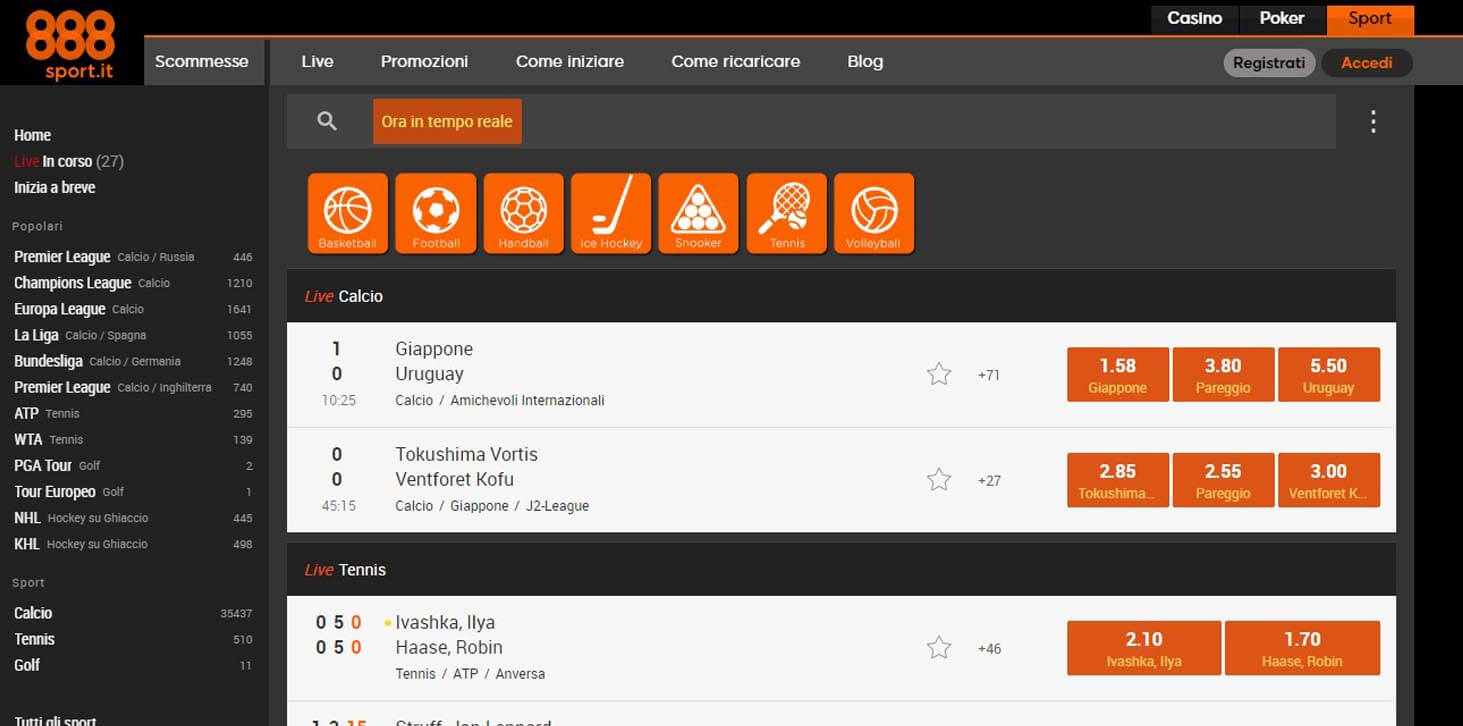1463x726 pixels.
Task: Open the Blog menu item
Action: click(865, 61)
